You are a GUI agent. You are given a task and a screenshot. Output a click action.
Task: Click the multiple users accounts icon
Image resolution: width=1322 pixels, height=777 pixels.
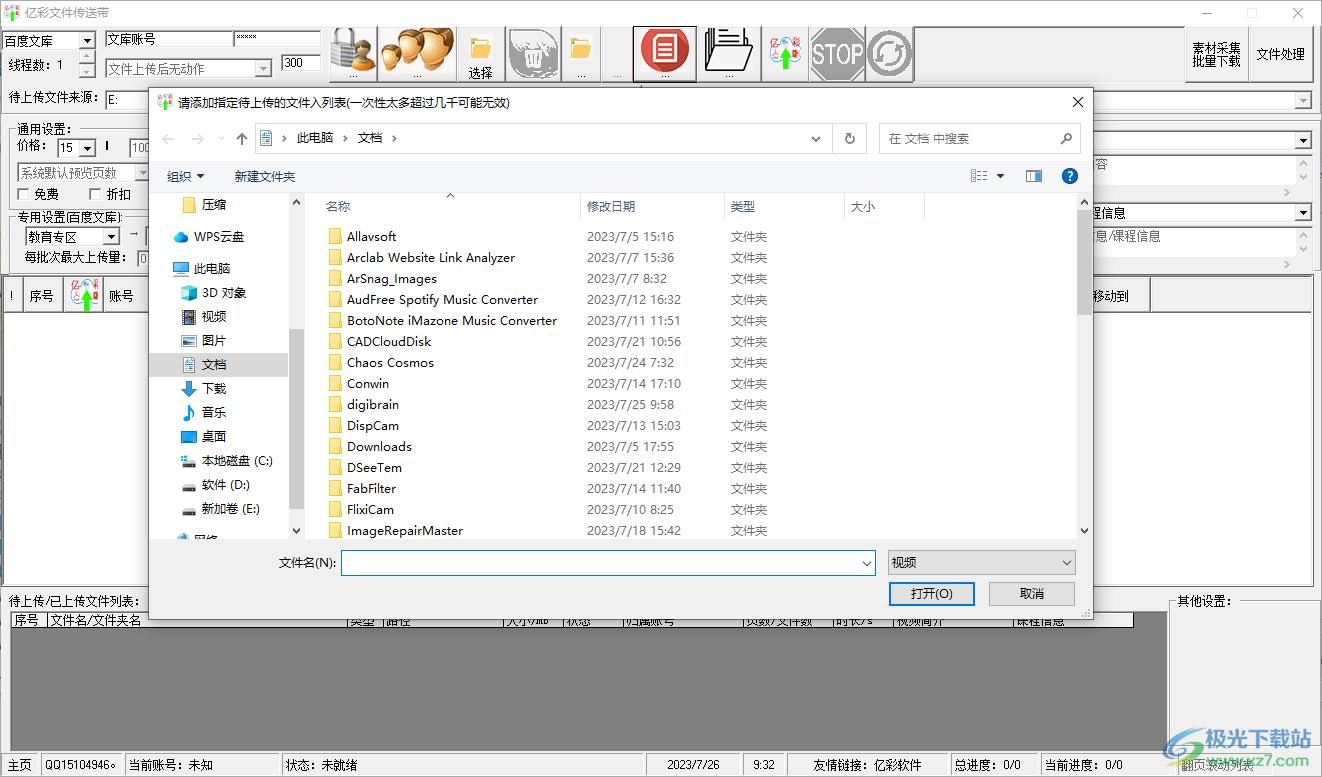point(417,53)
